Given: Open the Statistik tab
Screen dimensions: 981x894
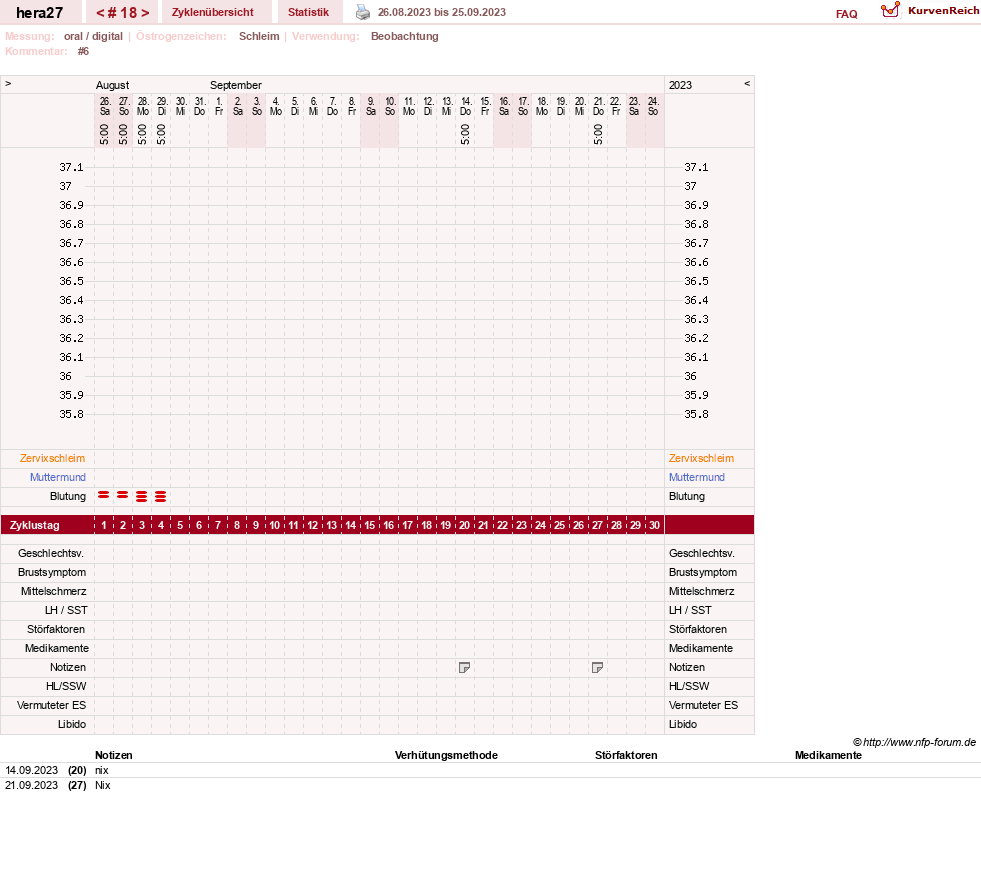Looking at the screenshot, I should 308,13.
